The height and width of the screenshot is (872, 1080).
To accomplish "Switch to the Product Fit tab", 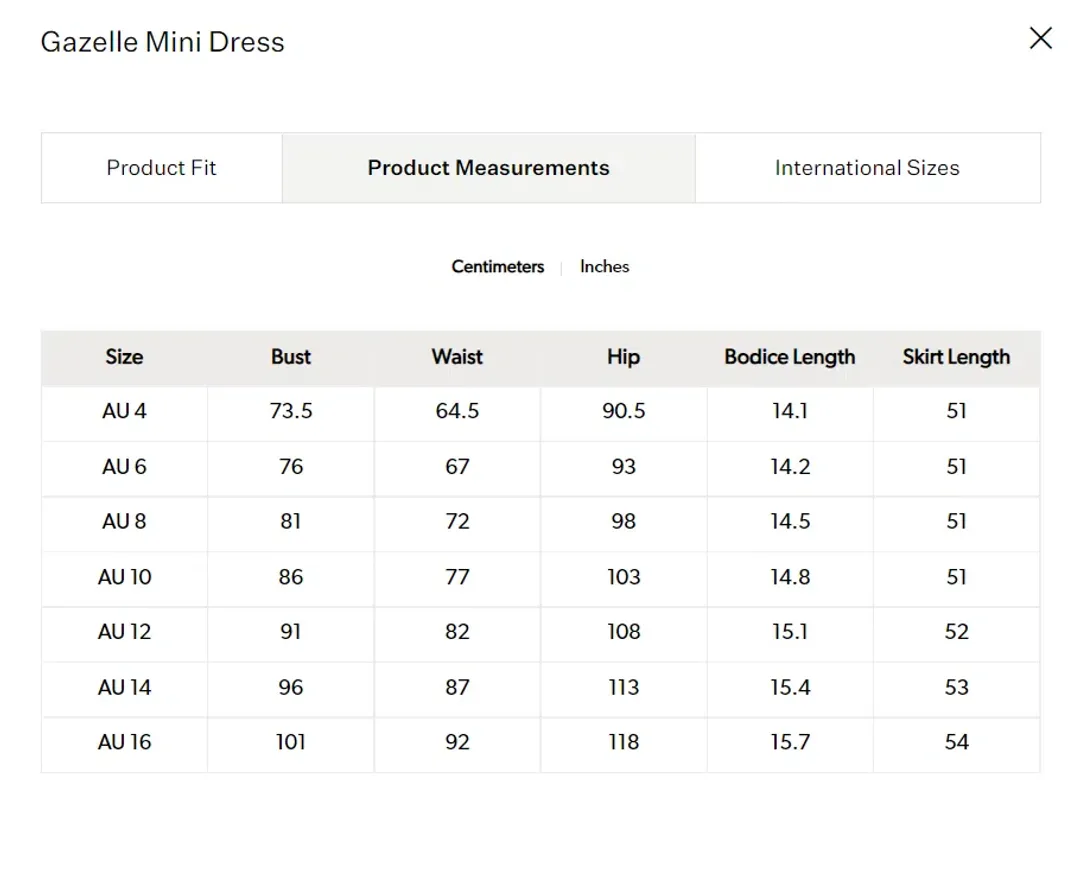I will (x=161, y=168).
